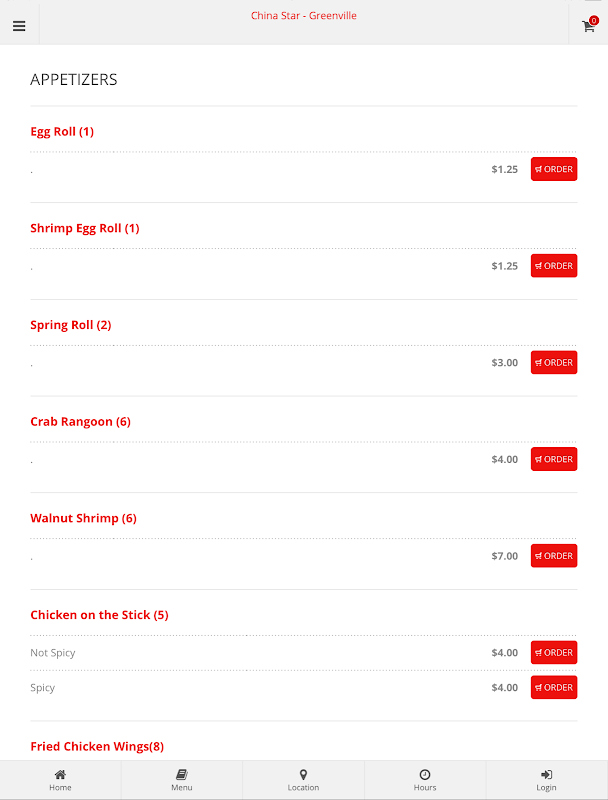Show the Location pin tab
Viewport: 608px width, 800px height.
(x=303, y=780)
